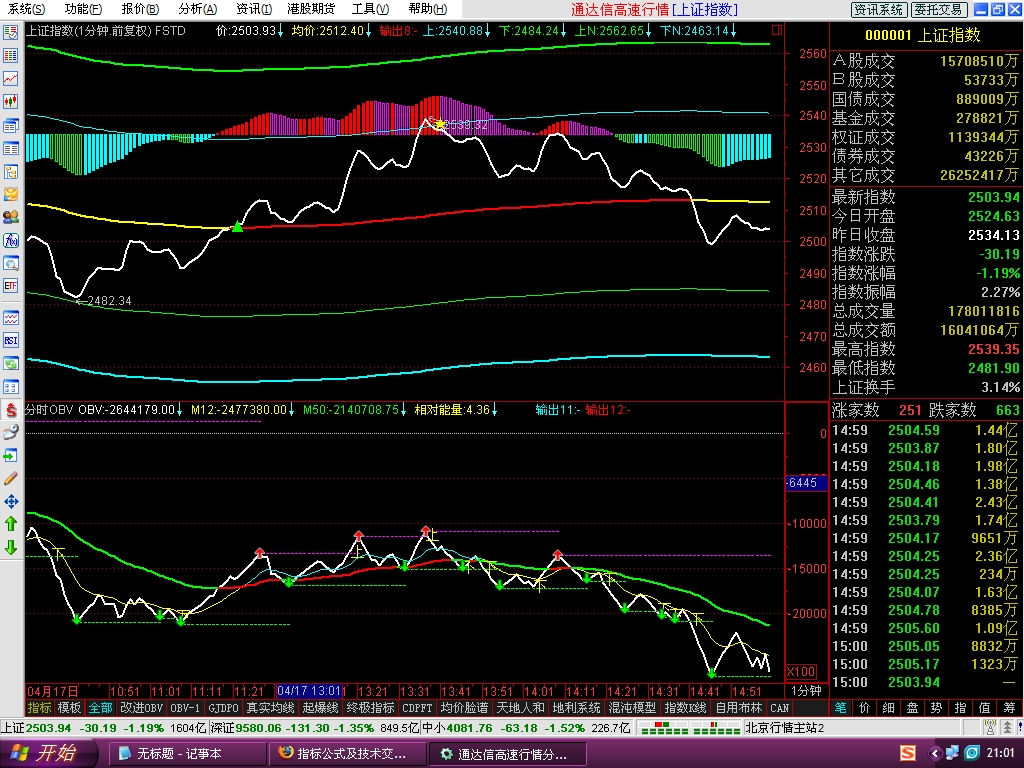Open the formula f(x) icon in sidebar
The image size is (1024, 768).
tap(11, 240)
